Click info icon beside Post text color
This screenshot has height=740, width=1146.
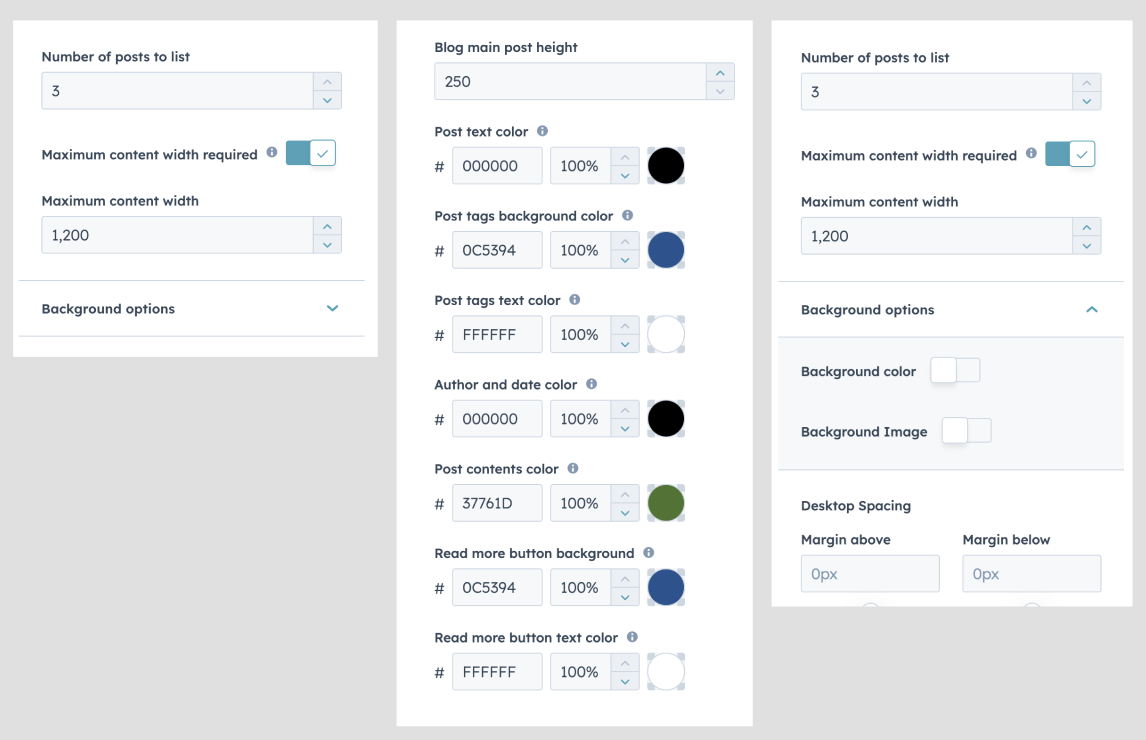(x=542, y=131)
